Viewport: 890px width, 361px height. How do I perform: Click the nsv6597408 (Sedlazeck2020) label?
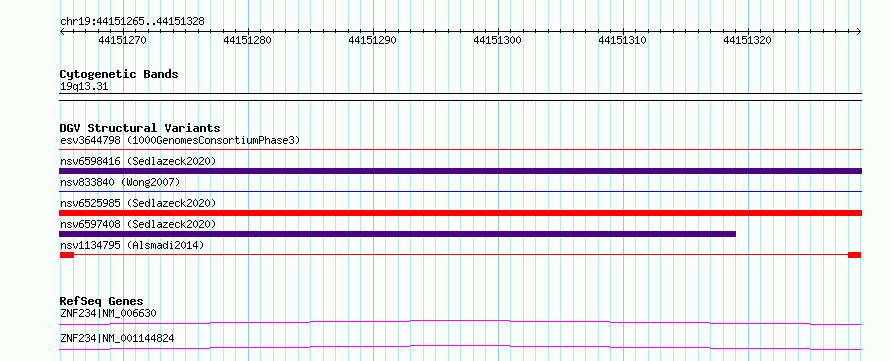click(138, 224)
